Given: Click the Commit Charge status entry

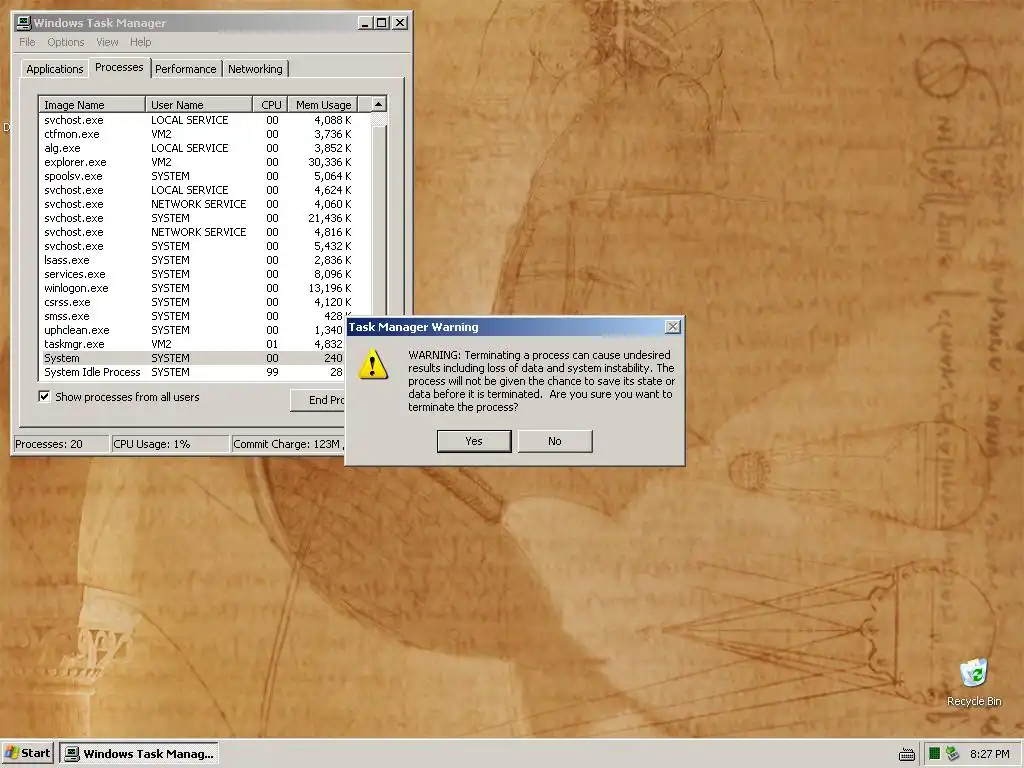Looking at the screenshot, I should point(288,444).
